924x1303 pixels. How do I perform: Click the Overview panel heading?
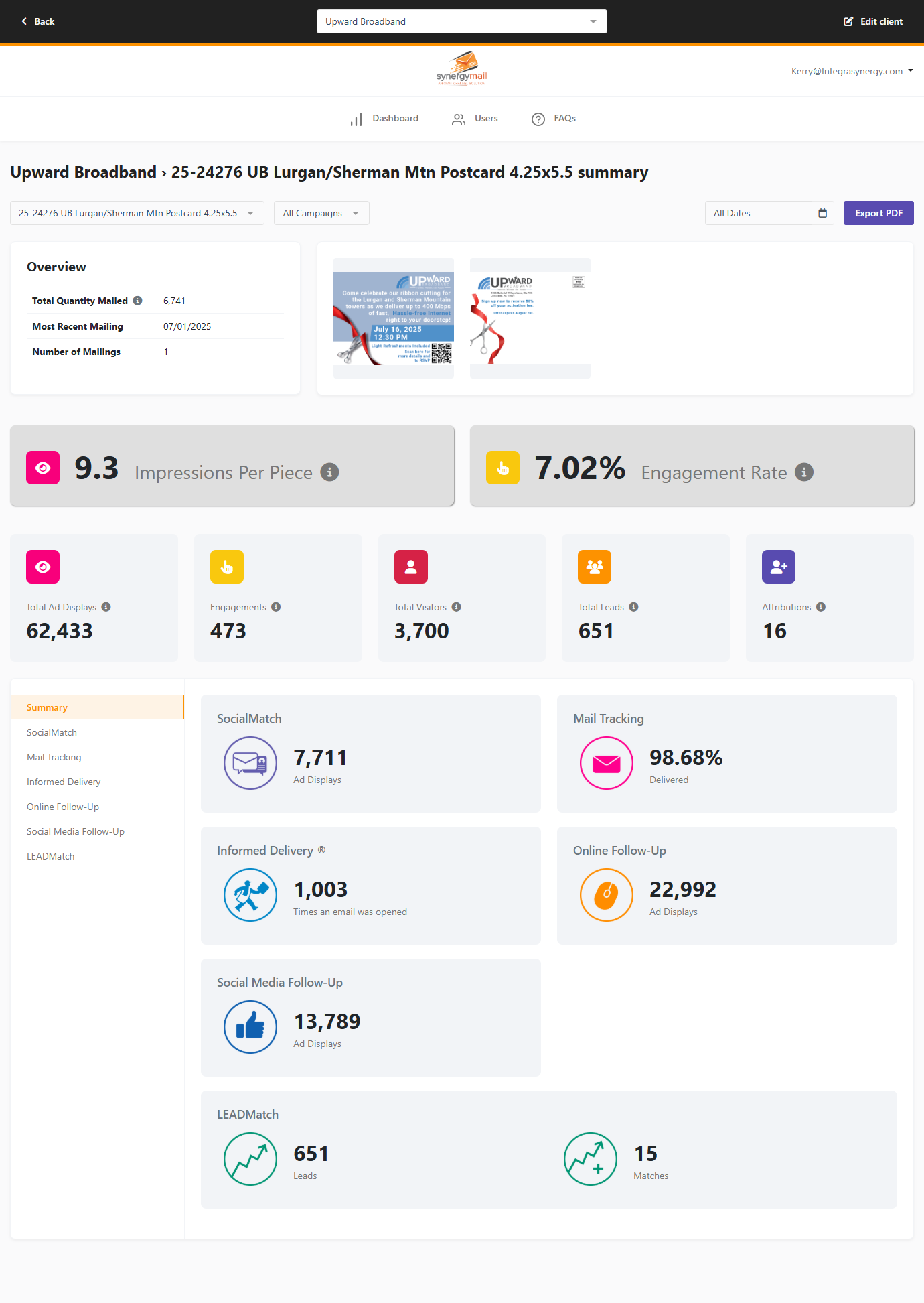coord(56,267)
